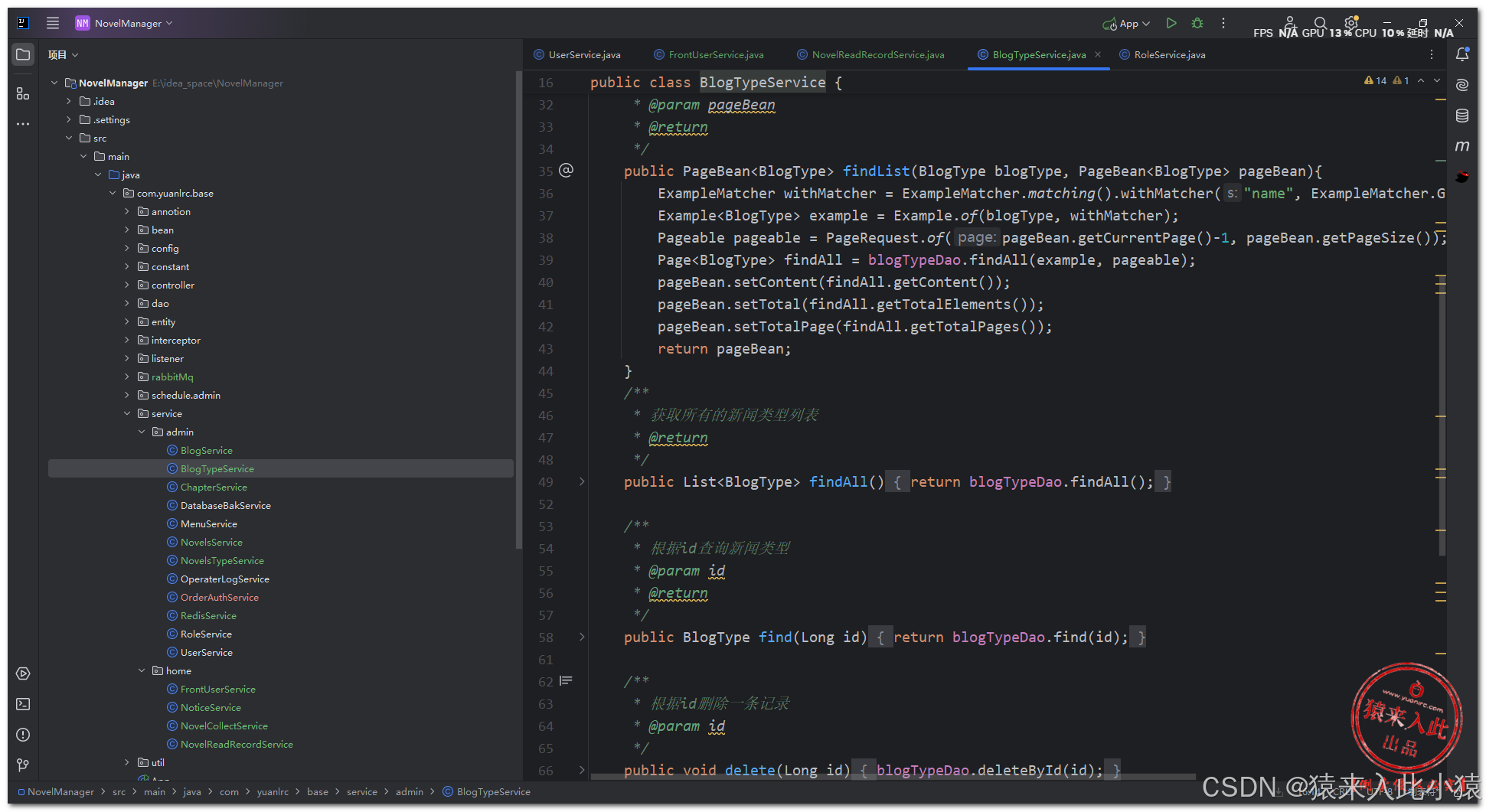Viewport: 1486px width, 812px height.
Task: Open the NovelManager project dropdown
Action: [124, 23]
